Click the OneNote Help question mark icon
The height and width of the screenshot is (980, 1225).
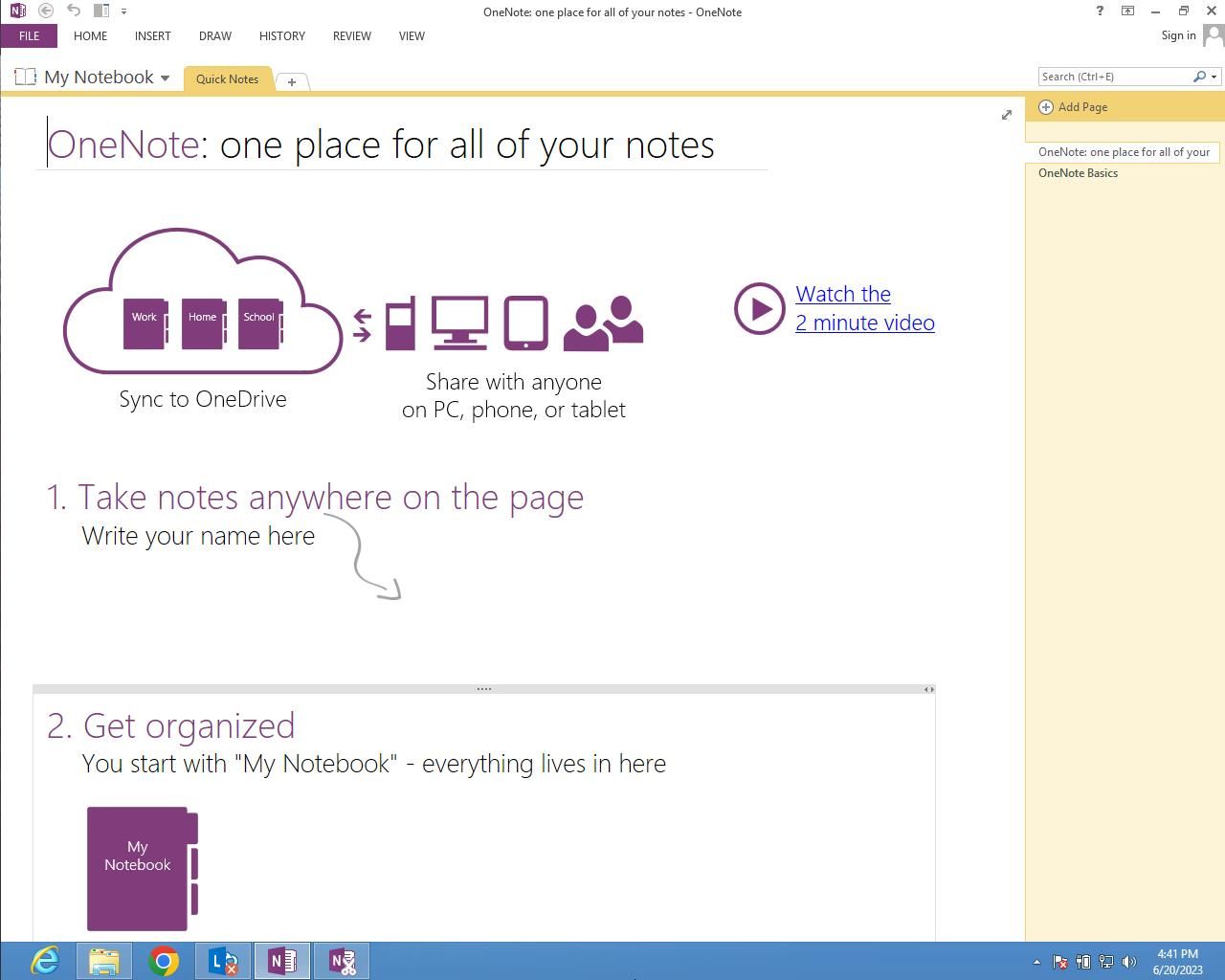(1099, 11)
